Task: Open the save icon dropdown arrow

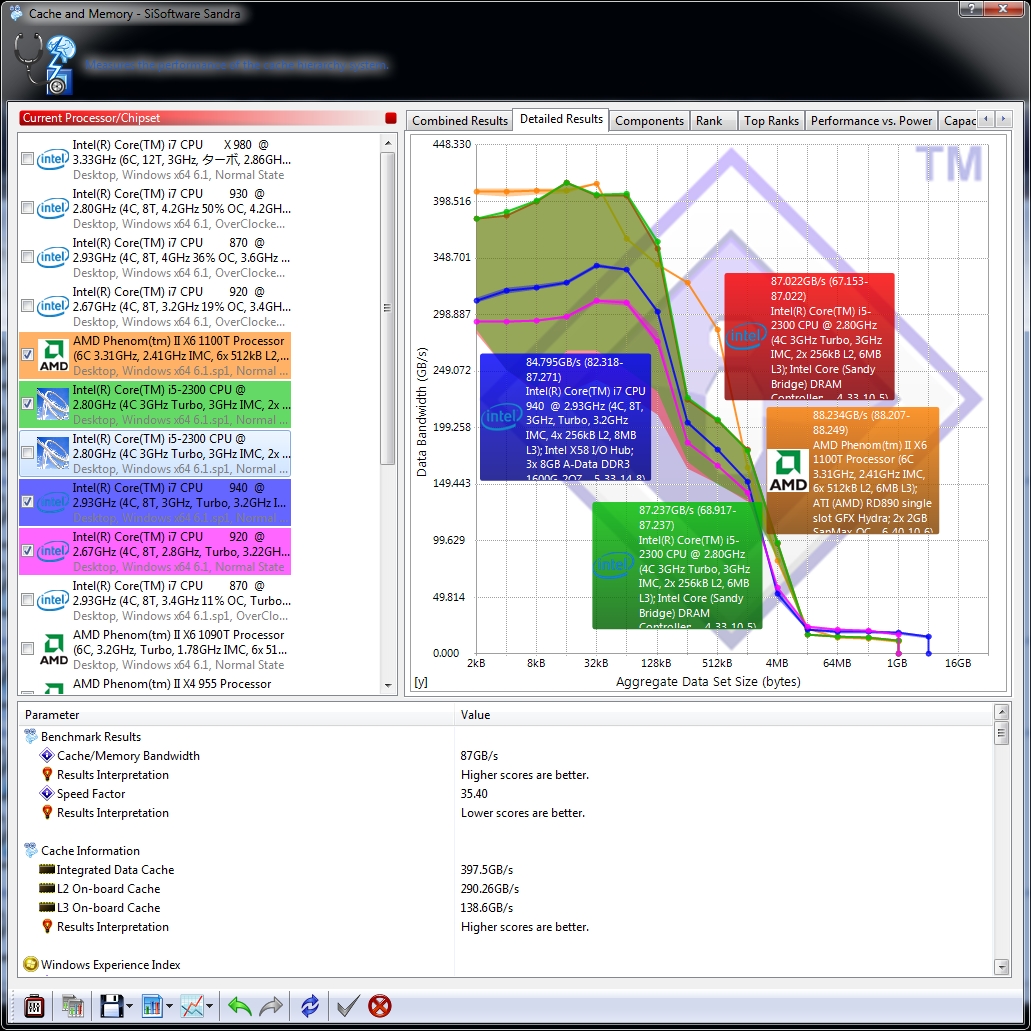Action: [130, 1006]
